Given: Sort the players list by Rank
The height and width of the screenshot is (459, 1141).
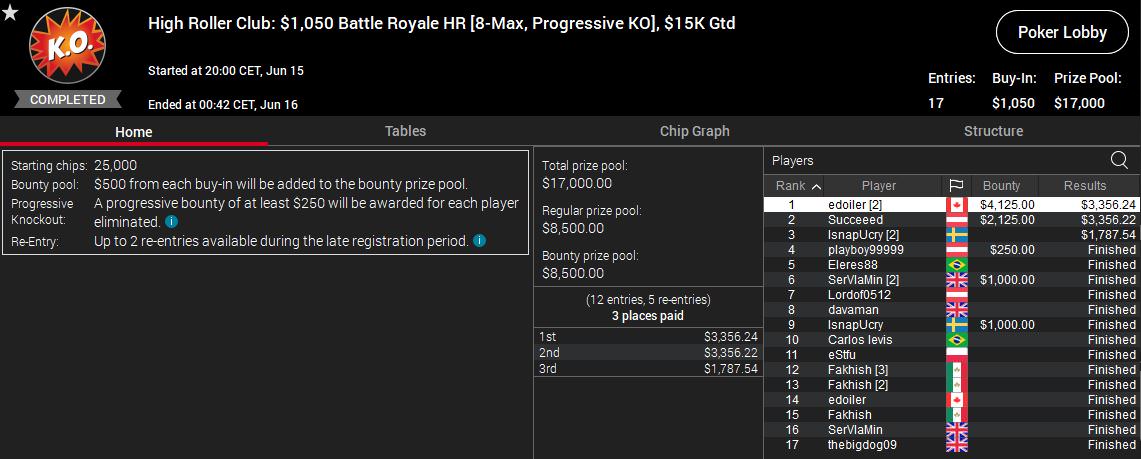Looking at the screenshot, I should tap(798, 185).
